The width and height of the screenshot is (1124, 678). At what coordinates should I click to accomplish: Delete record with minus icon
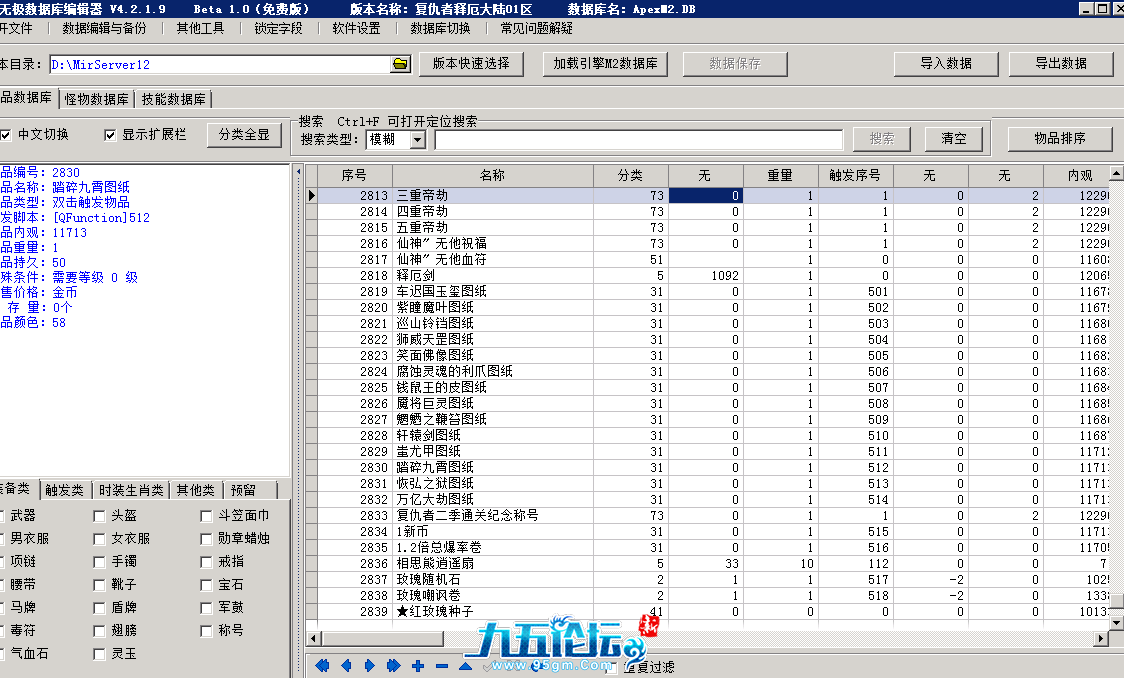[442, 666]
